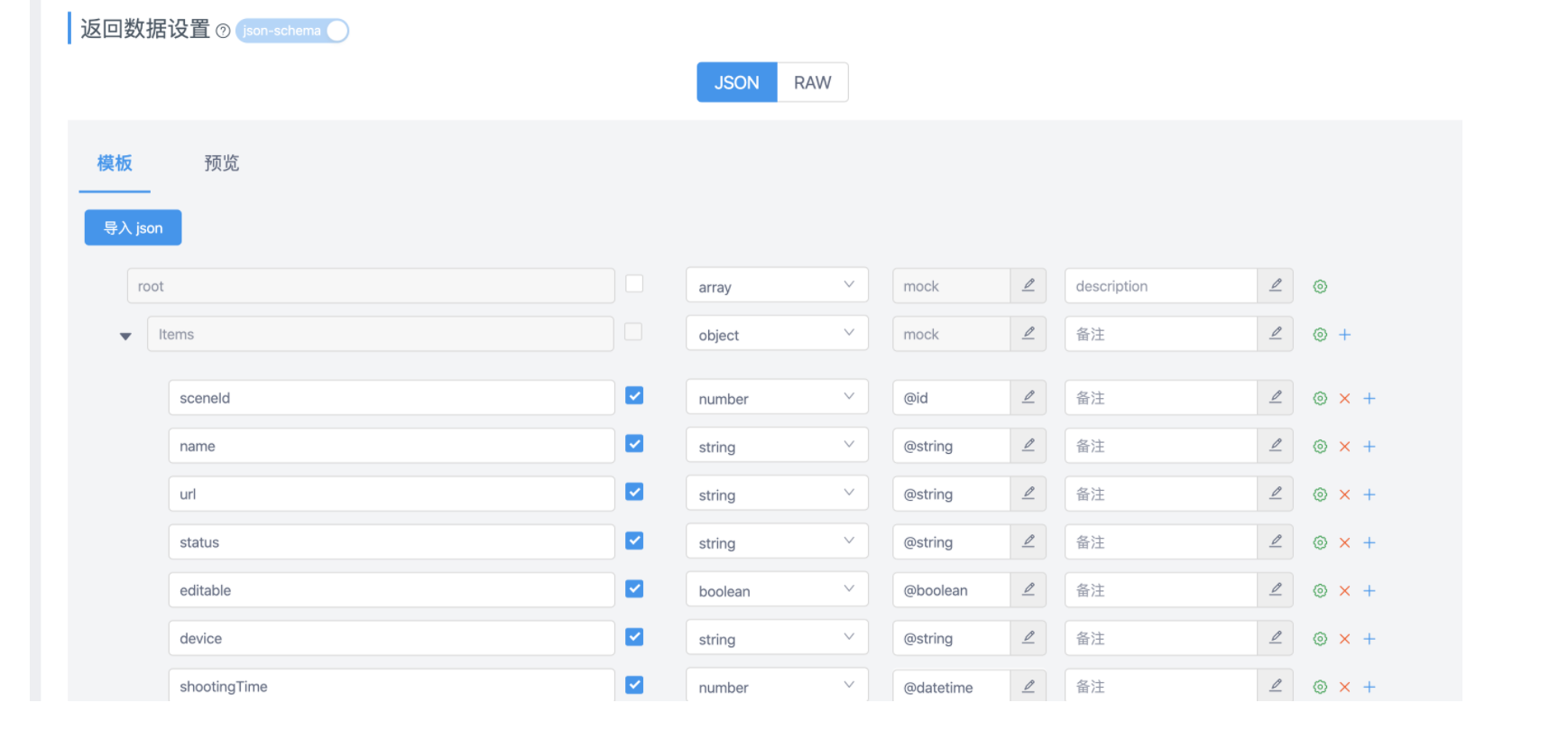Open the sceneId number type dropdown
The image size is (1568, 749).
tap(777, 398)
